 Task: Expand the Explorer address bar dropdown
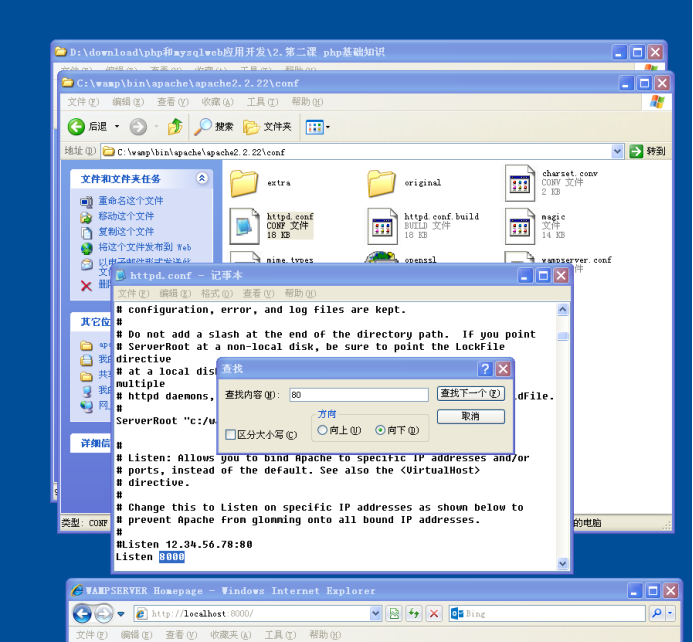tap(617, 152)
